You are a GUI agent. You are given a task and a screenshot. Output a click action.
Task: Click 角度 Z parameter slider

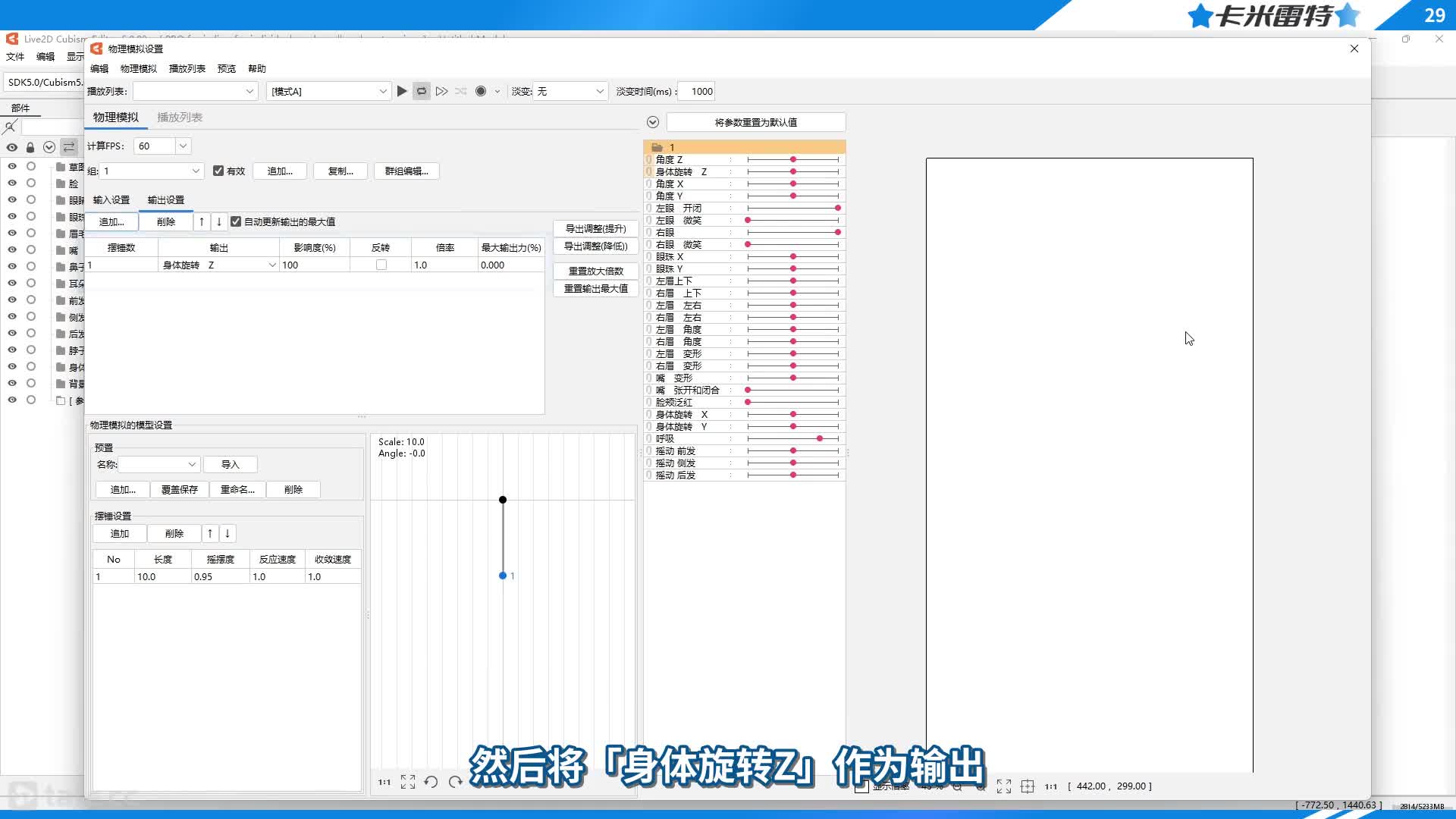click(793, 159)
